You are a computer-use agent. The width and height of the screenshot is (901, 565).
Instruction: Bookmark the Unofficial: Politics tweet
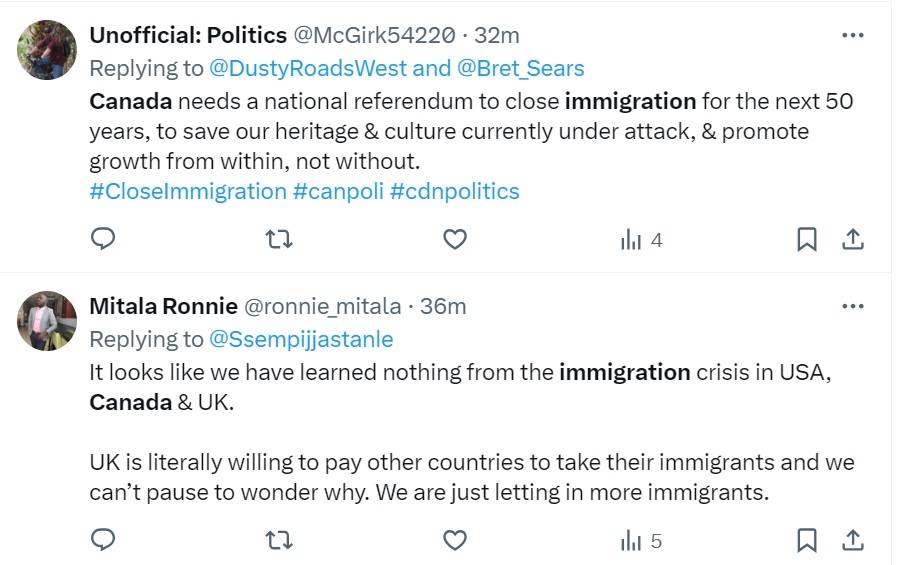807,239
